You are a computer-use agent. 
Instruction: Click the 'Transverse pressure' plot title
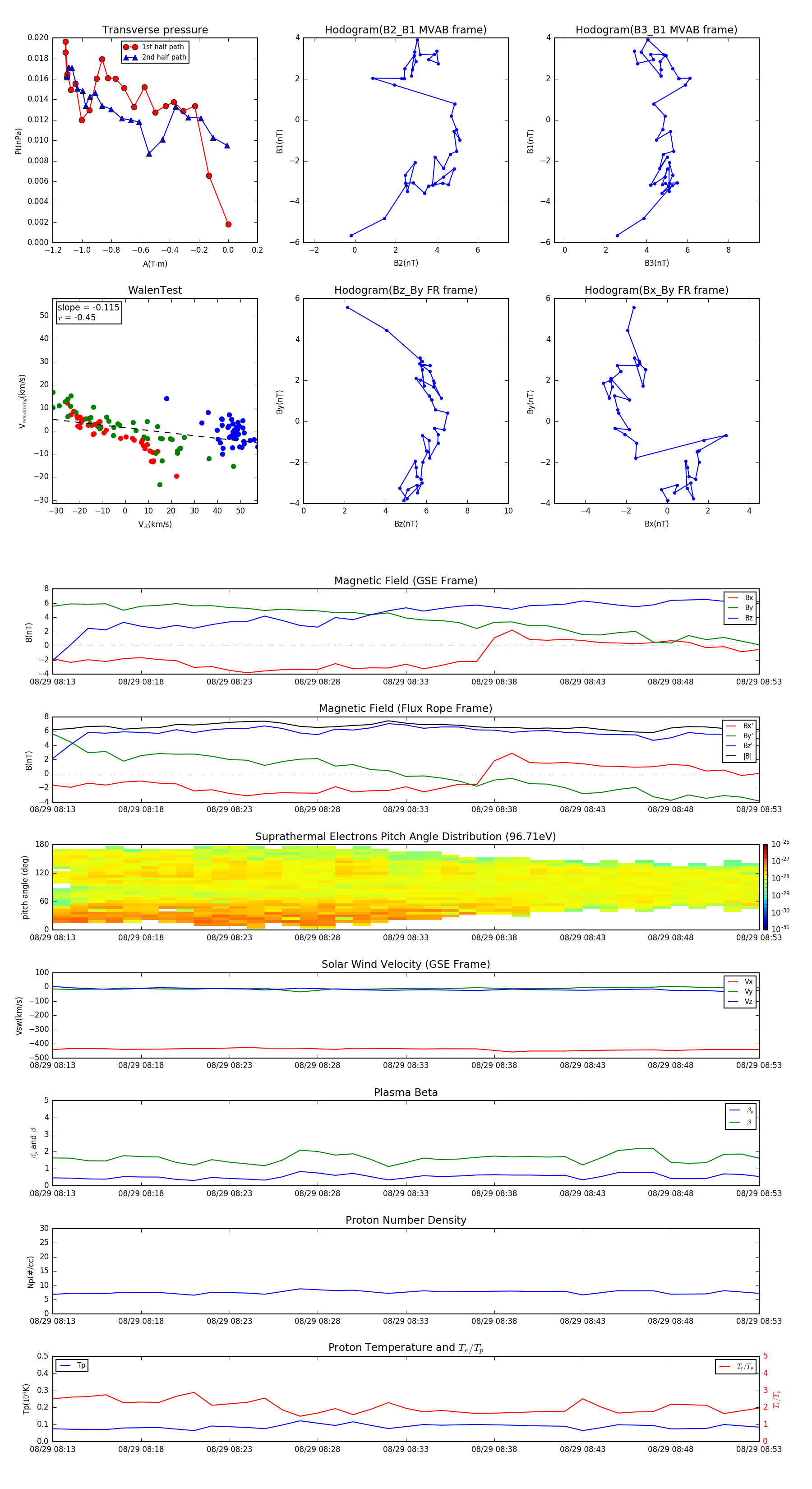click(x=155, y=30)
